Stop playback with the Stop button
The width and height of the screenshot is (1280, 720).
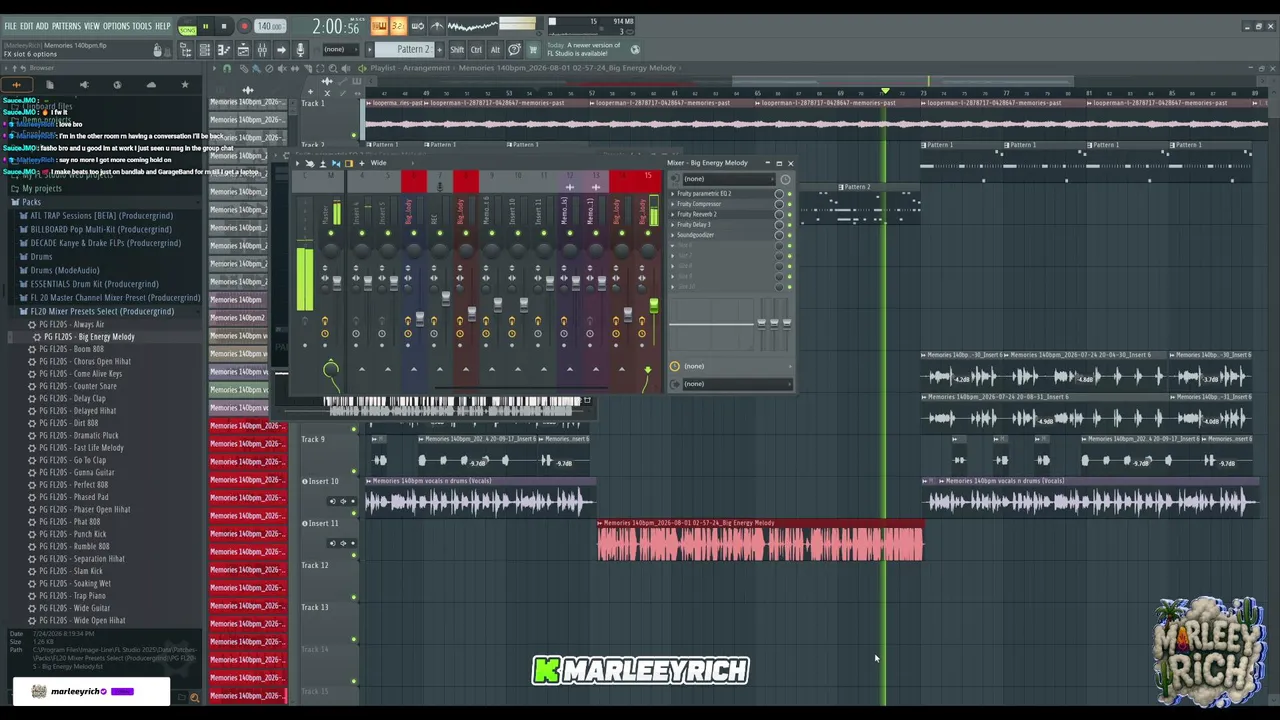point(224,26)
